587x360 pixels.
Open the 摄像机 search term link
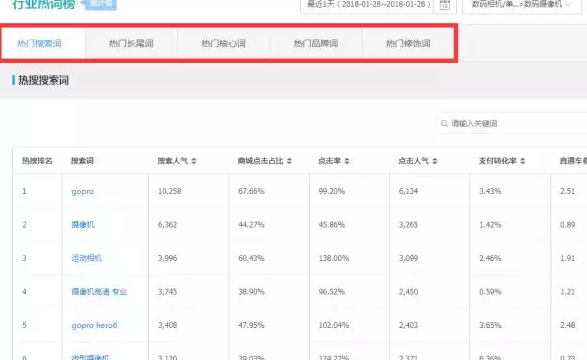pyautogui.click(x=83, y=225)
